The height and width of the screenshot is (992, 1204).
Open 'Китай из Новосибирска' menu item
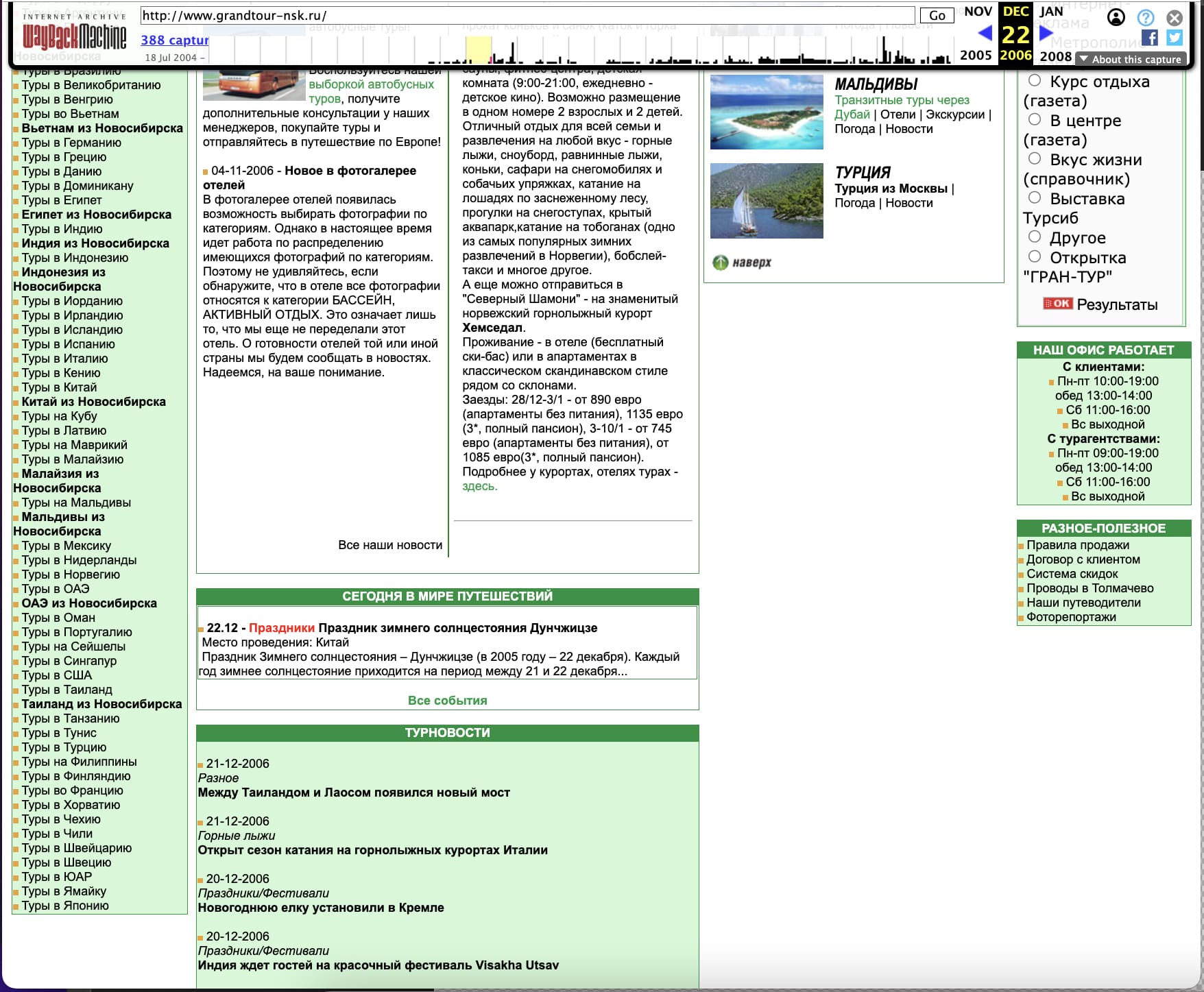(93, 402)
